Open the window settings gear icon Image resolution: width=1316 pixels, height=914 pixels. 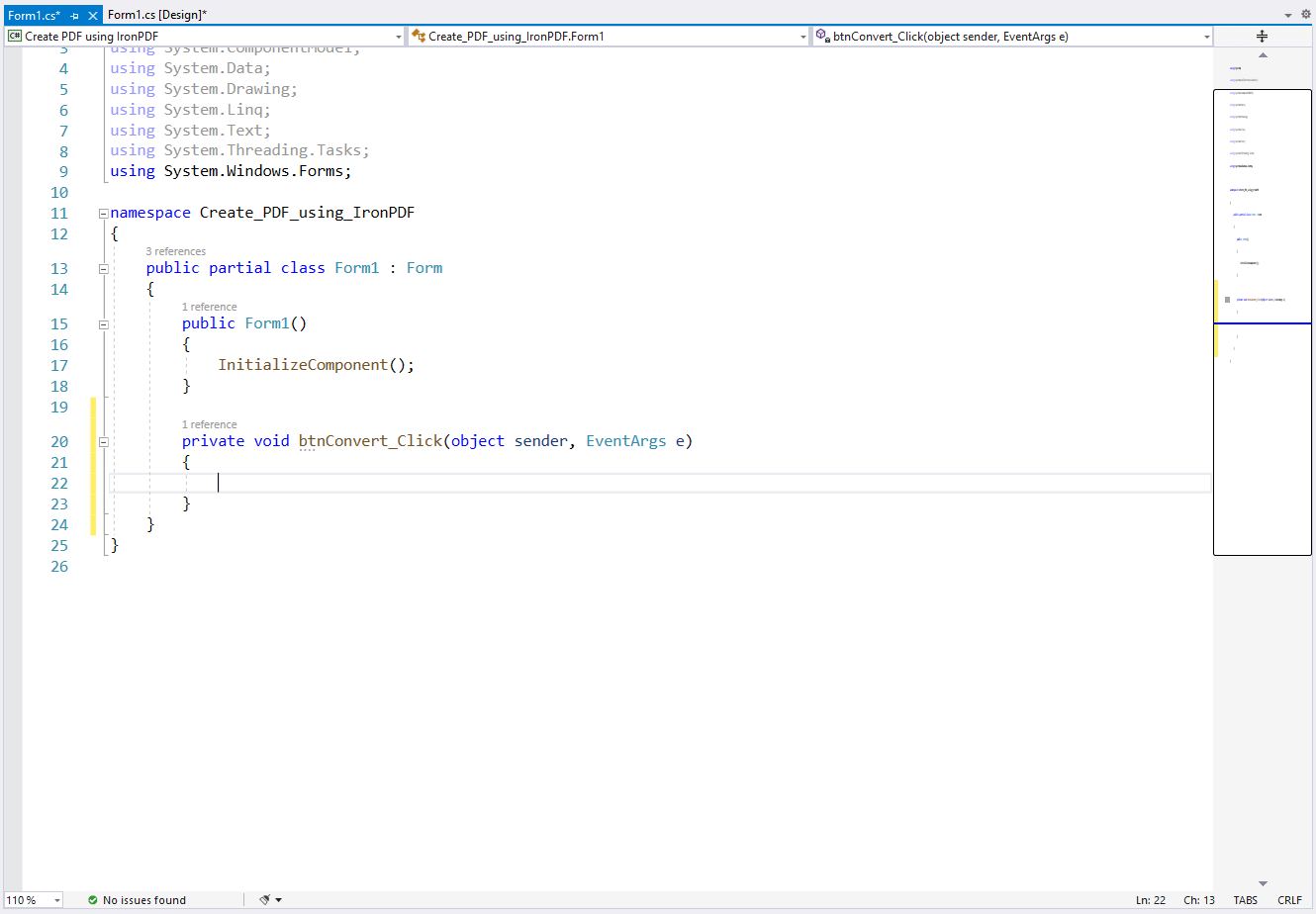coord(1305,15)
